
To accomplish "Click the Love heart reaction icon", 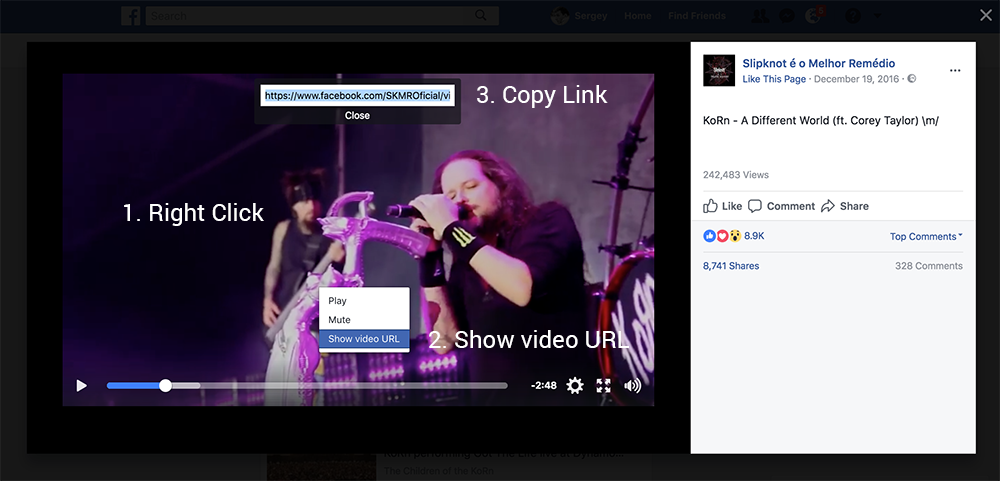I will 722,236.
